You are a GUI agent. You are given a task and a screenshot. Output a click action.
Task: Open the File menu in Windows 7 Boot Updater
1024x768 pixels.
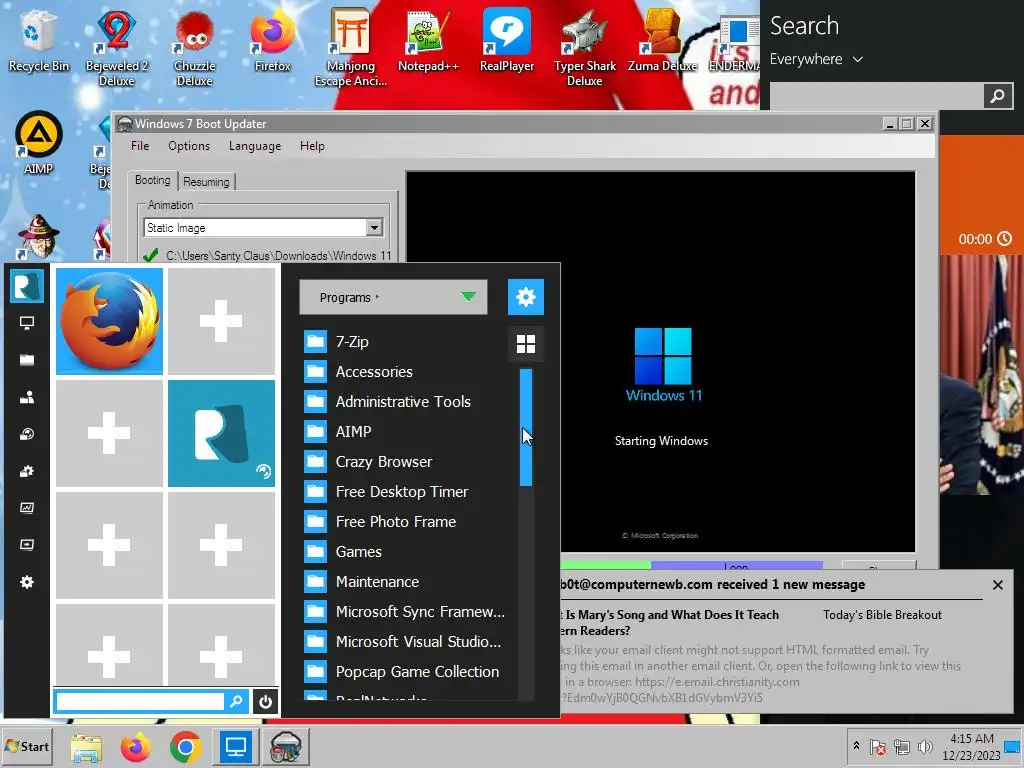pyautogui.click(x=140, y=146)
